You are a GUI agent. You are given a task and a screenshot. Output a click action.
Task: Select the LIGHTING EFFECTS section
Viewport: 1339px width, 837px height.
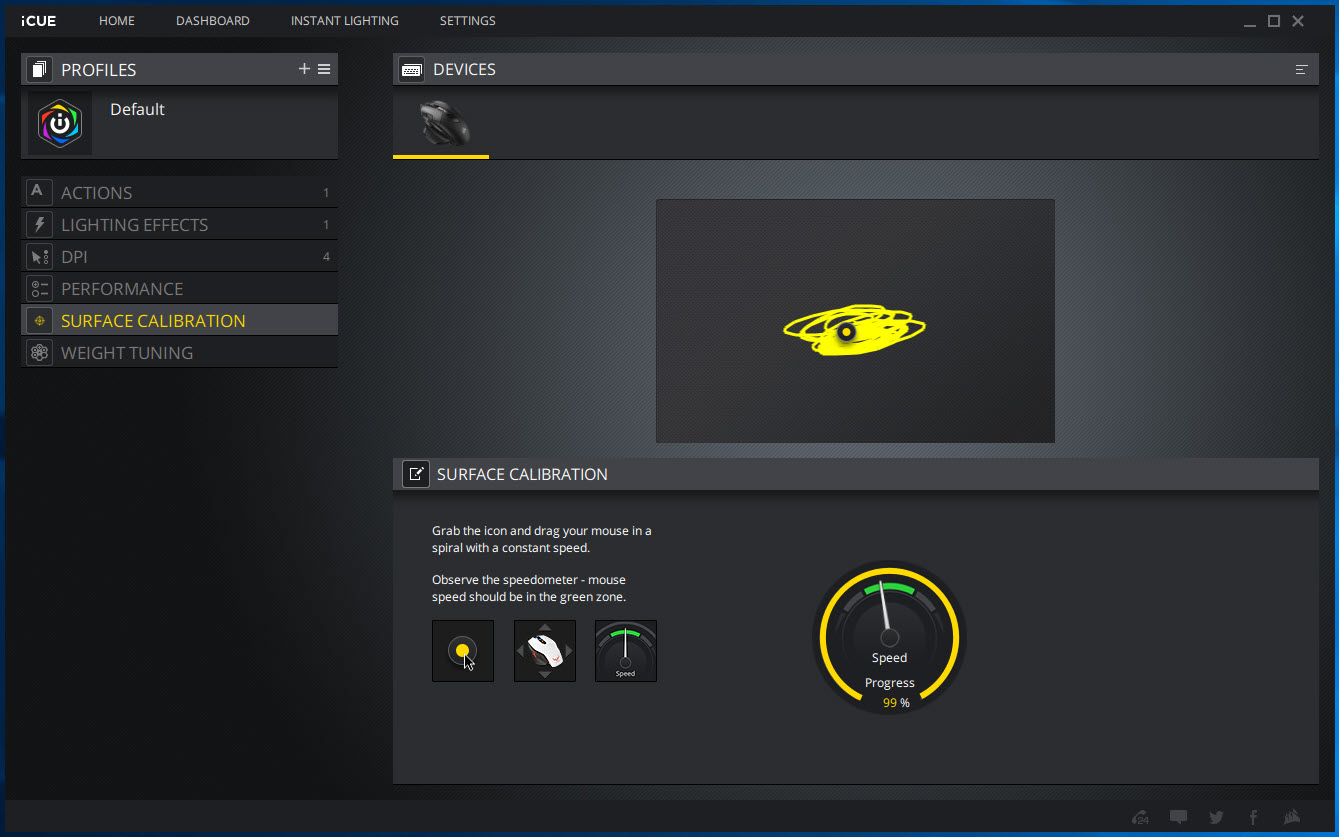180,224
